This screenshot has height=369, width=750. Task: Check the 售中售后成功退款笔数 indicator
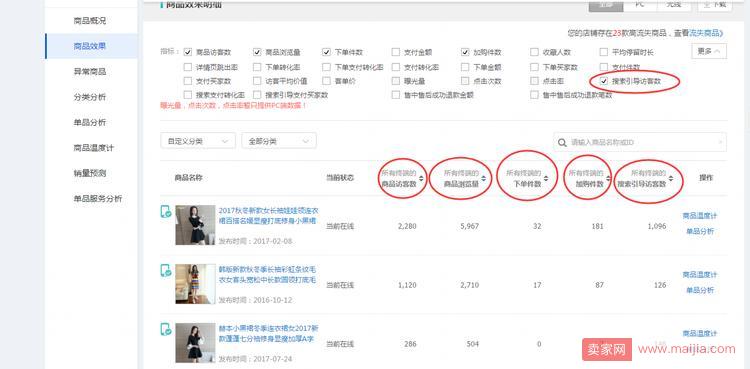click(x=534, y=95)
